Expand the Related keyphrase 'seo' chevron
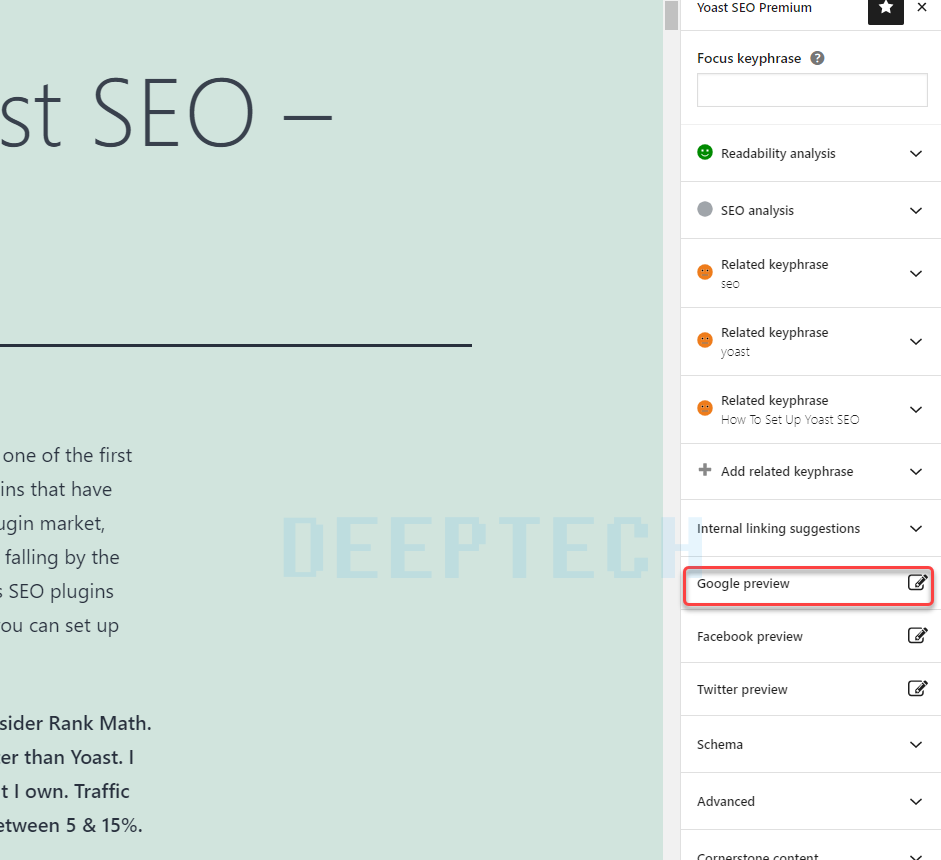 915,274
